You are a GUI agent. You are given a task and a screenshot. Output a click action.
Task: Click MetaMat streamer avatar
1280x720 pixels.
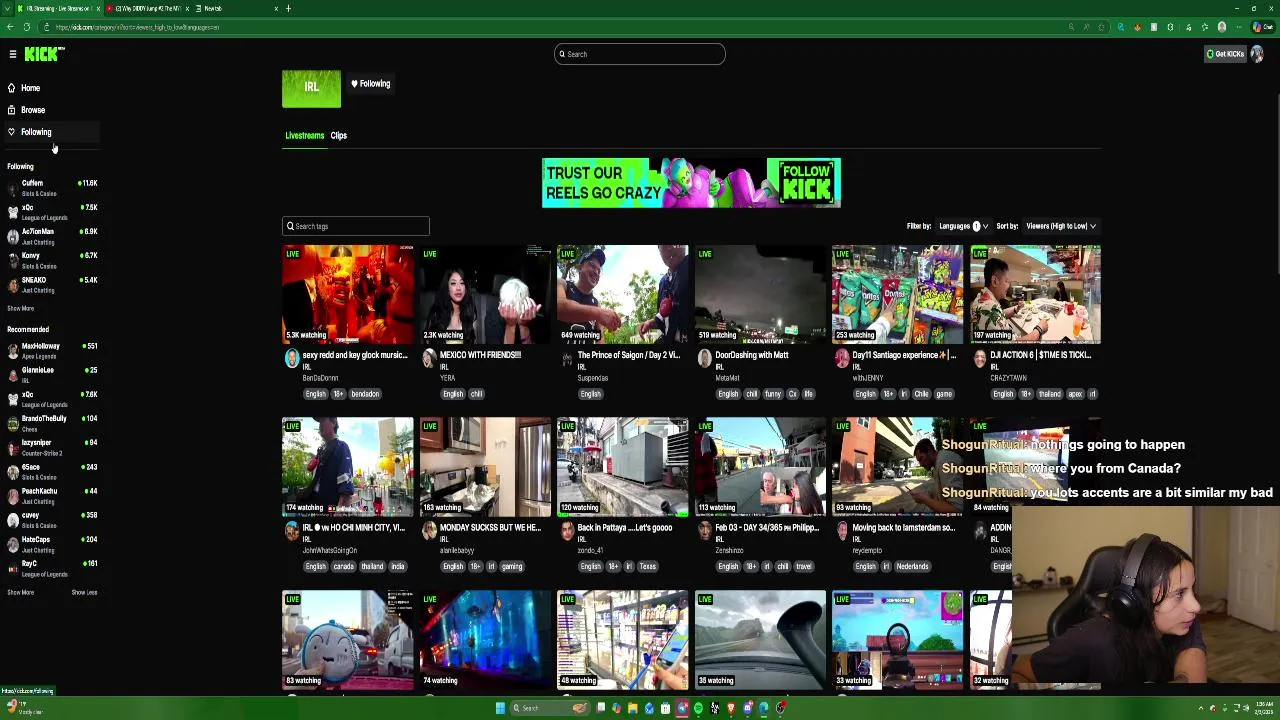pyautogui.click(x=704, y=359)
